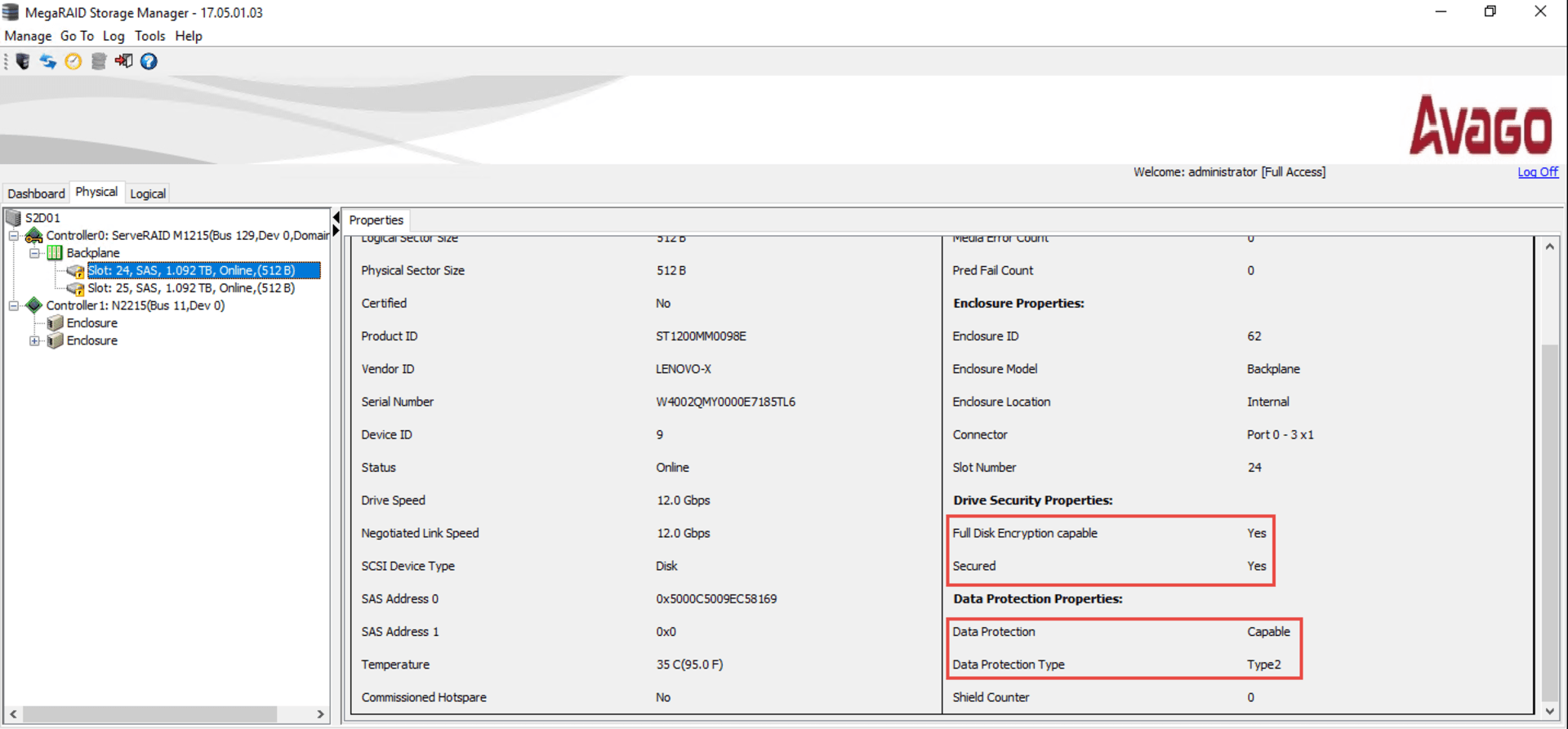Open the Tools menu
Screen dimensions: 1568x729
(149, 36)
